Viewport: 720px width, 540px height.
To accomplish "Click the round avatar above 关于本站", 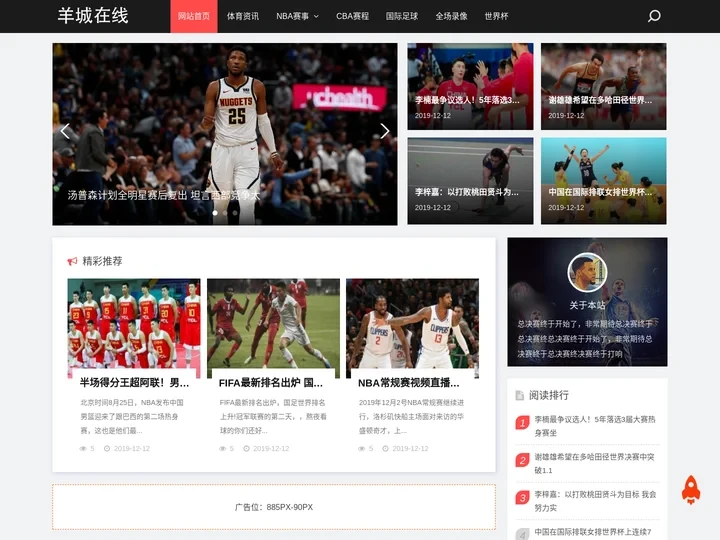I will point(587,272).
